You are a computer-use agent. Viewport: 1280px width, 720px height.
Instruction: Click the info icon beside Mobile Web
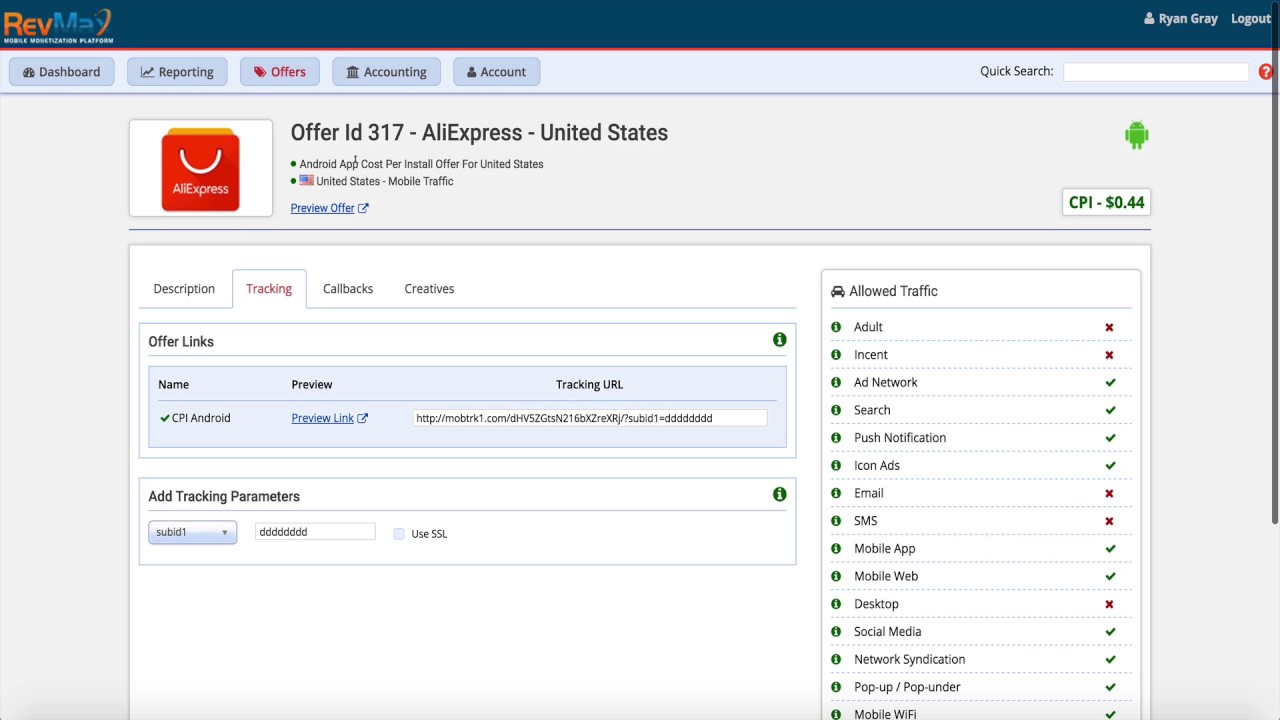click(x=836, y=576)
